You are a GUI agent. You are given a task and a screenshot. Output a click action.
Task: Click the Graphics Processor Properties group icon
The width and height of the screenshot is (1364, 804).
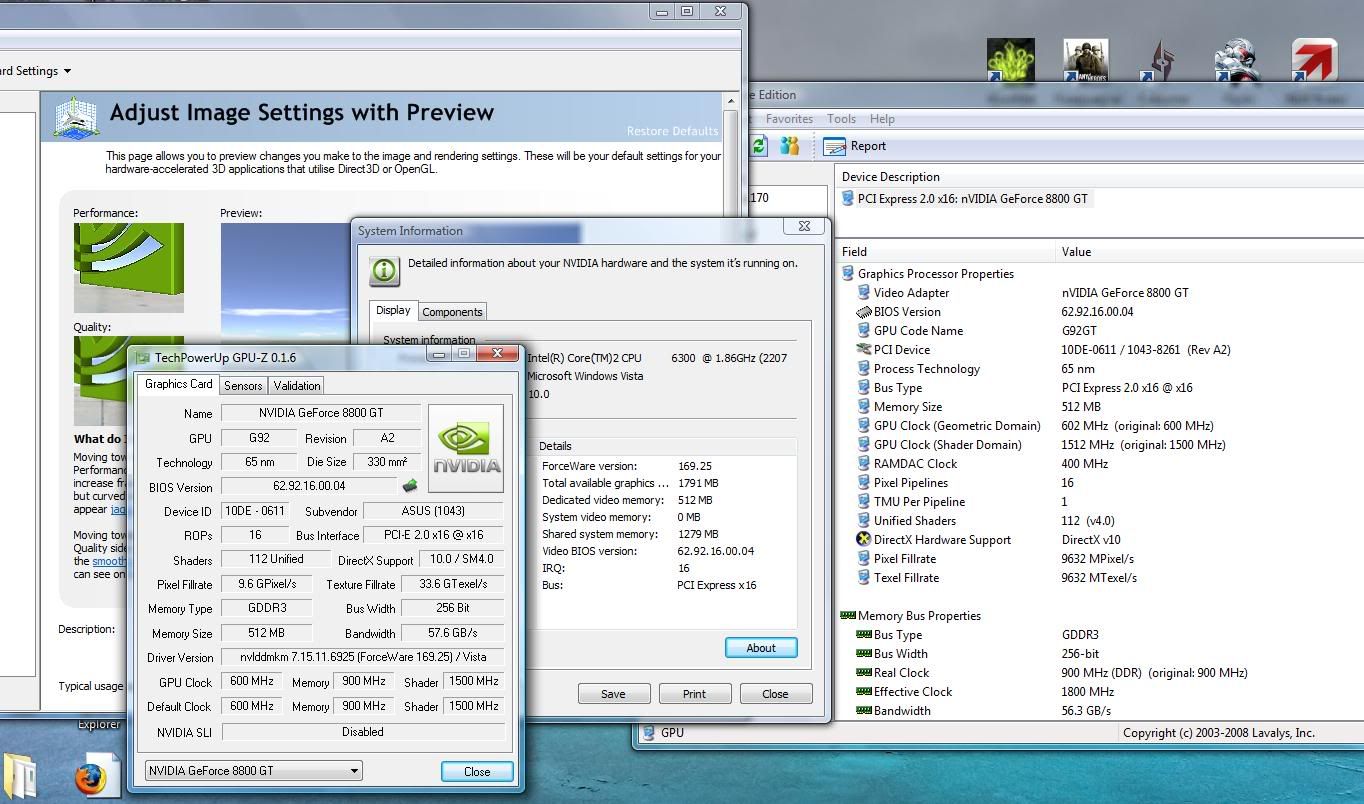848,274
